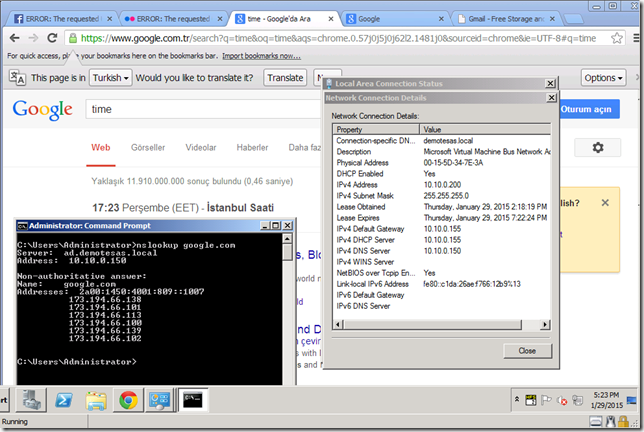Select Command Prompt taskbar button

coord(193,400)
